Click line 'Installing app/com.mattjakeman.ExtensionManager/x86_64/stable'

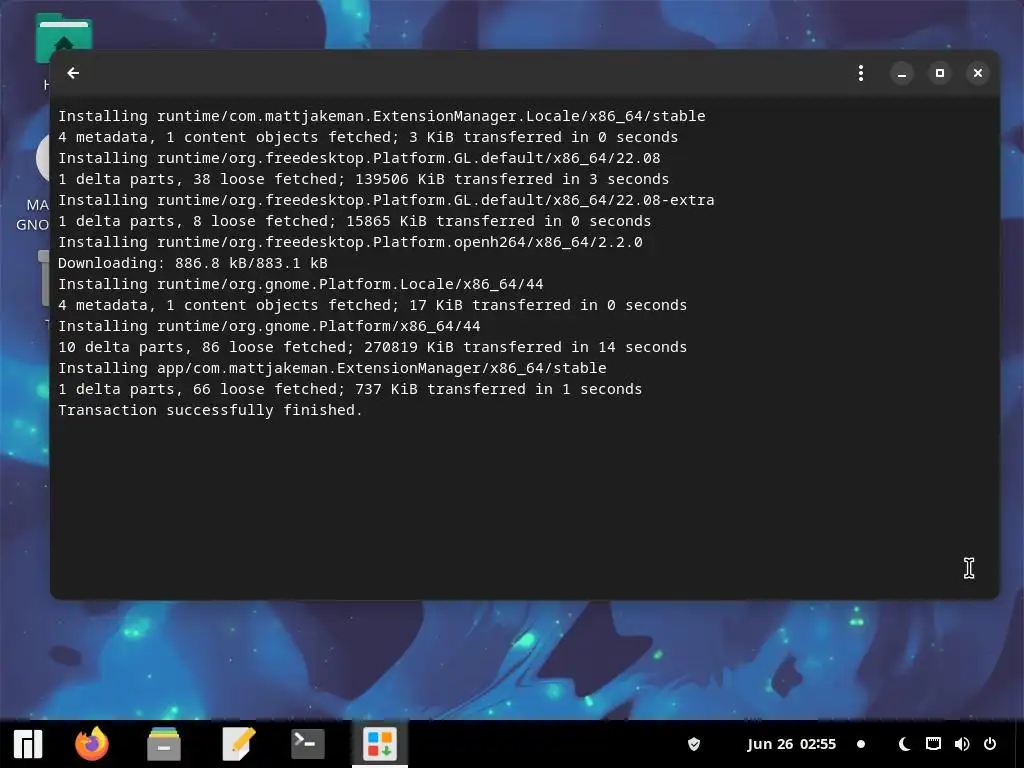(x=332, y=368)
